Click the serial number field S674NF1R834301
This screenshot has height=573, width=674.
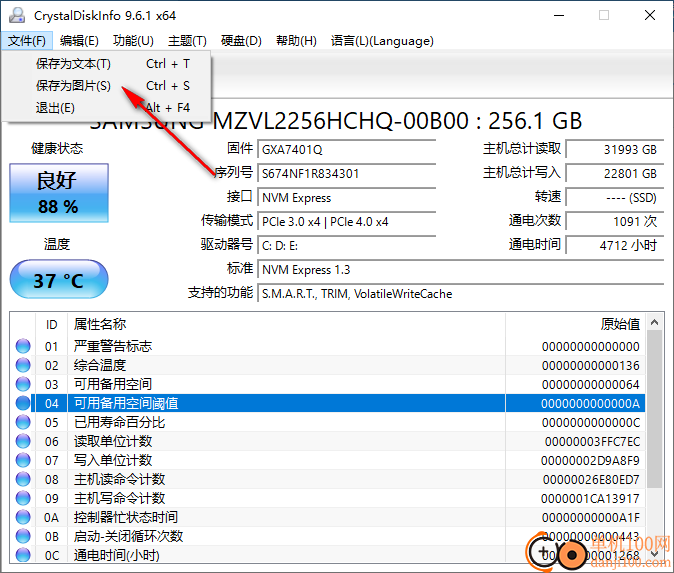point(346,174)
